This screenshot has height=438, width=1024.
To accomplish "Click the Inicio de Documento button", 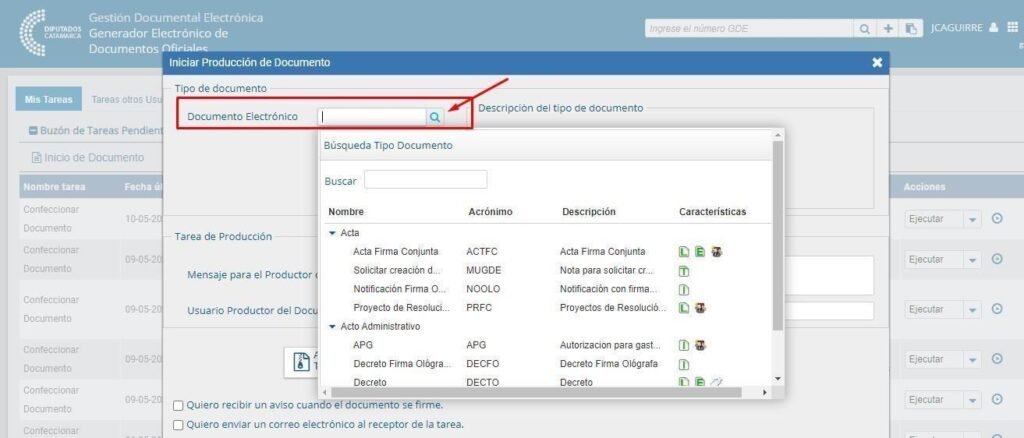I will (x=88, y=158).
